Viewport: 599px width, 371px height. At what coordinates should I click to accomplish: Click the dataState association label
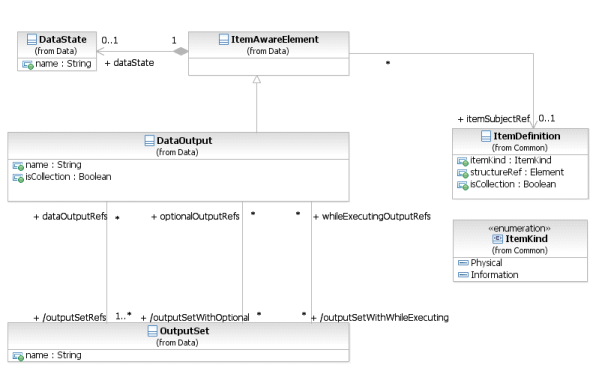[x=130, y=63]
